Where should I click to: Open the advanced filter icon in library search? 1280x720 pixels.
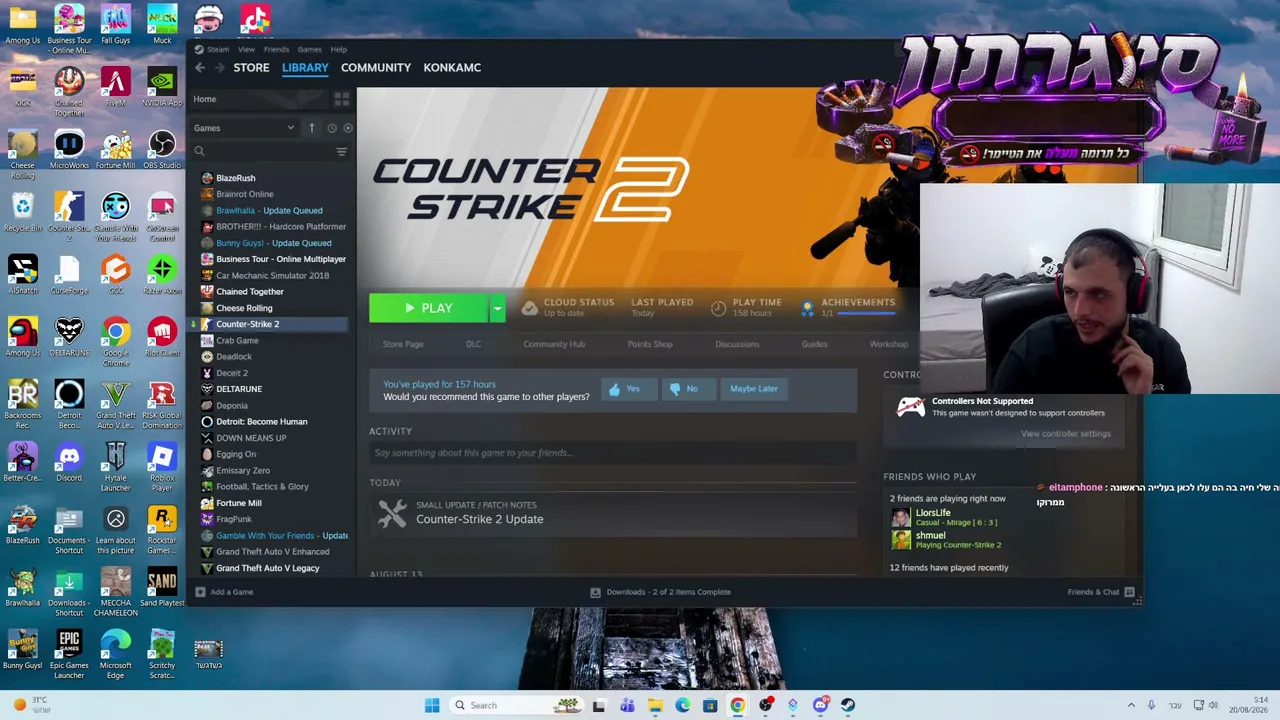coord(341,152)
